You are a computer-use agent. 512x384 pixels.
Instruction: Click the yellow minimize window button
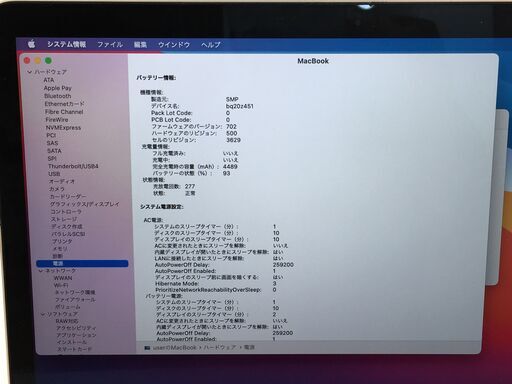[38, 60]
